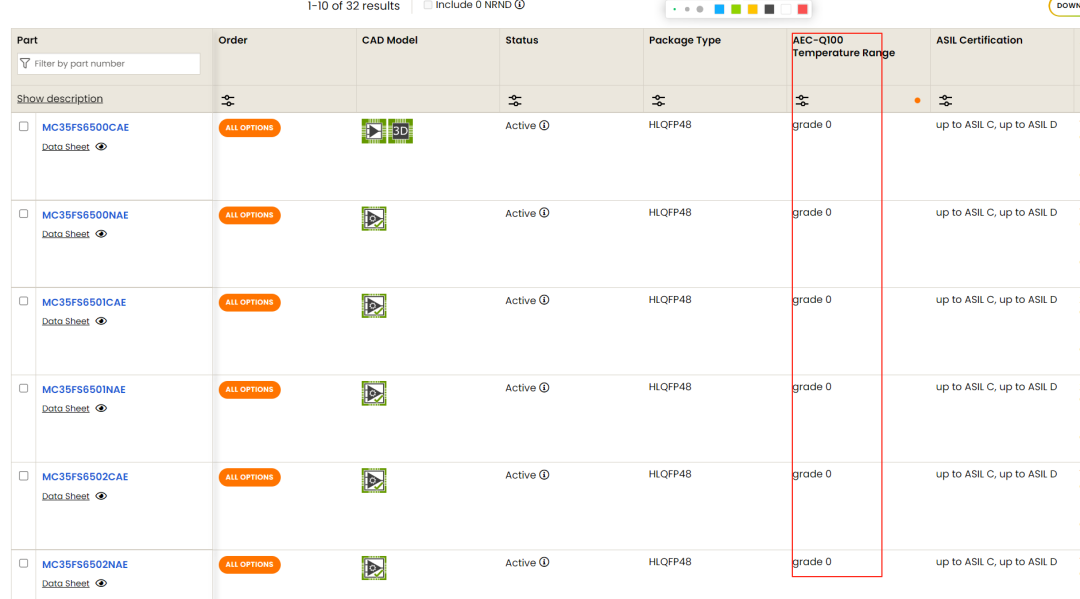
Task: Open part link MC35FS6502CAE
Action: (85, 476)
